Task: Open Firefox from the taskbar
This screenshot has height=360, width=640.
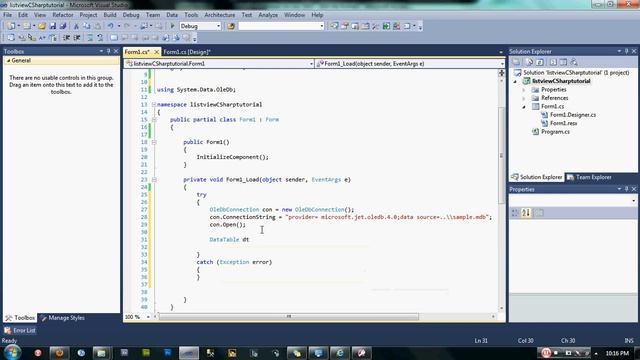Action: click(59, 353)
